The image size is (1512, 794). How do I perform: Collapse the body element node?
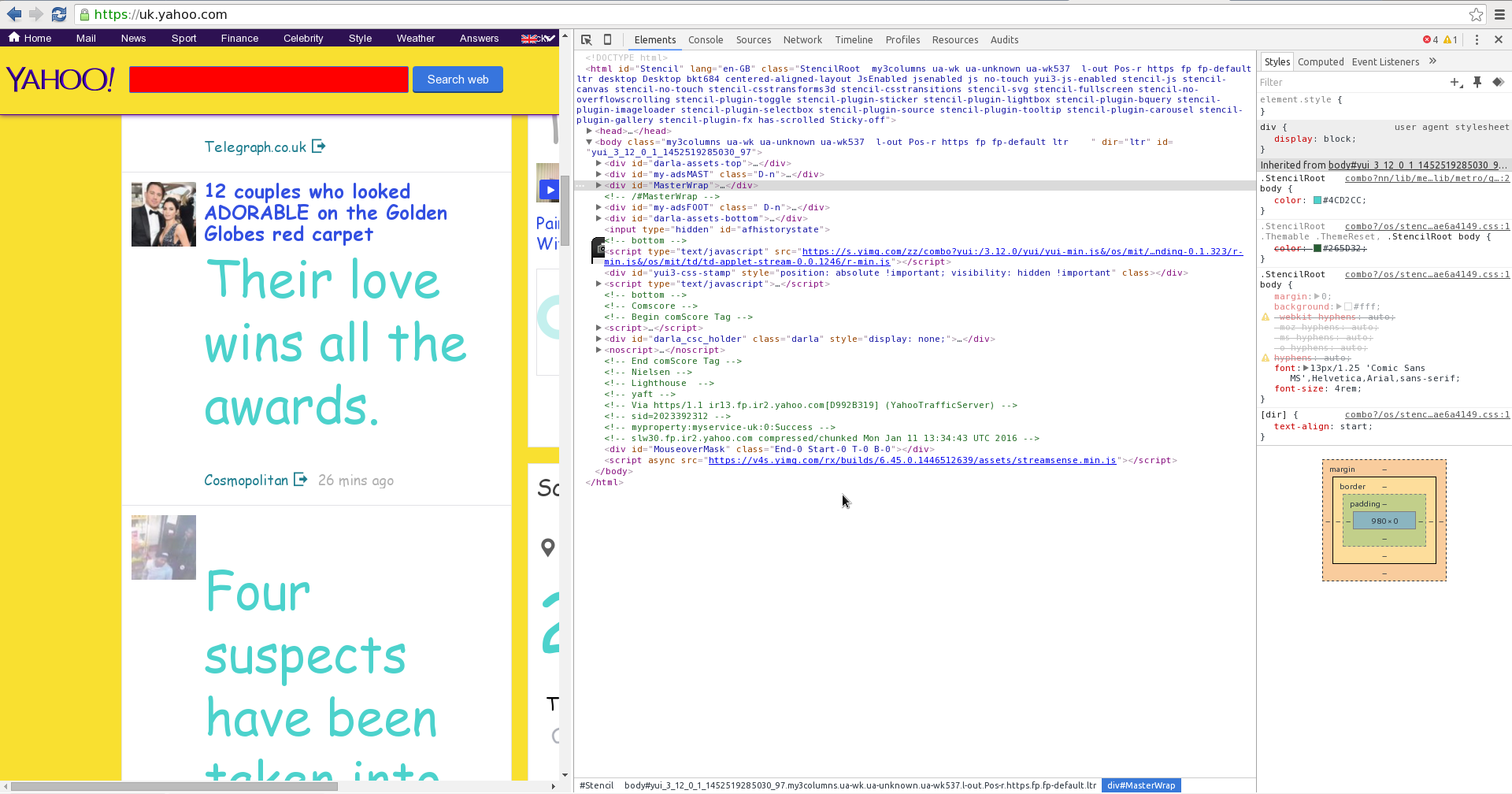[589, 142]
